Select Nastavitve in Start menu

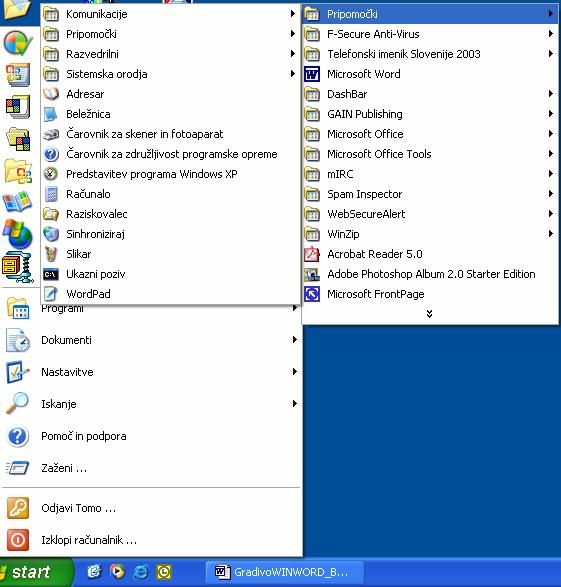(151, 372)
